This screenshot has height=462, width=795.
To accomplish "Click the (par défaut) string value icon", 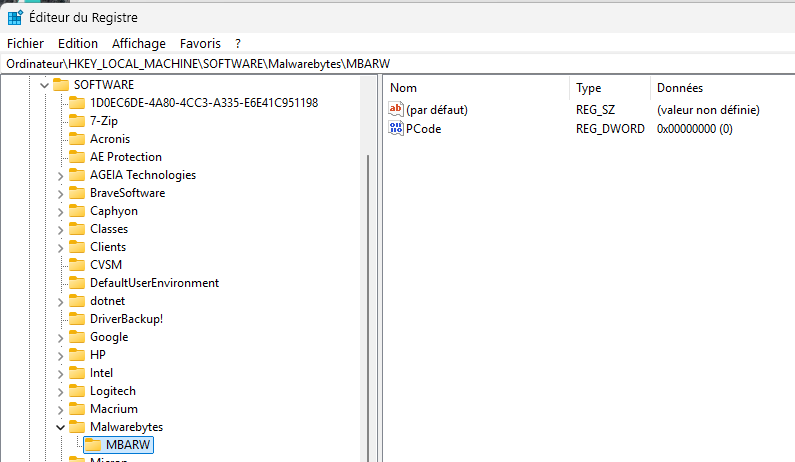I will 395,109.
